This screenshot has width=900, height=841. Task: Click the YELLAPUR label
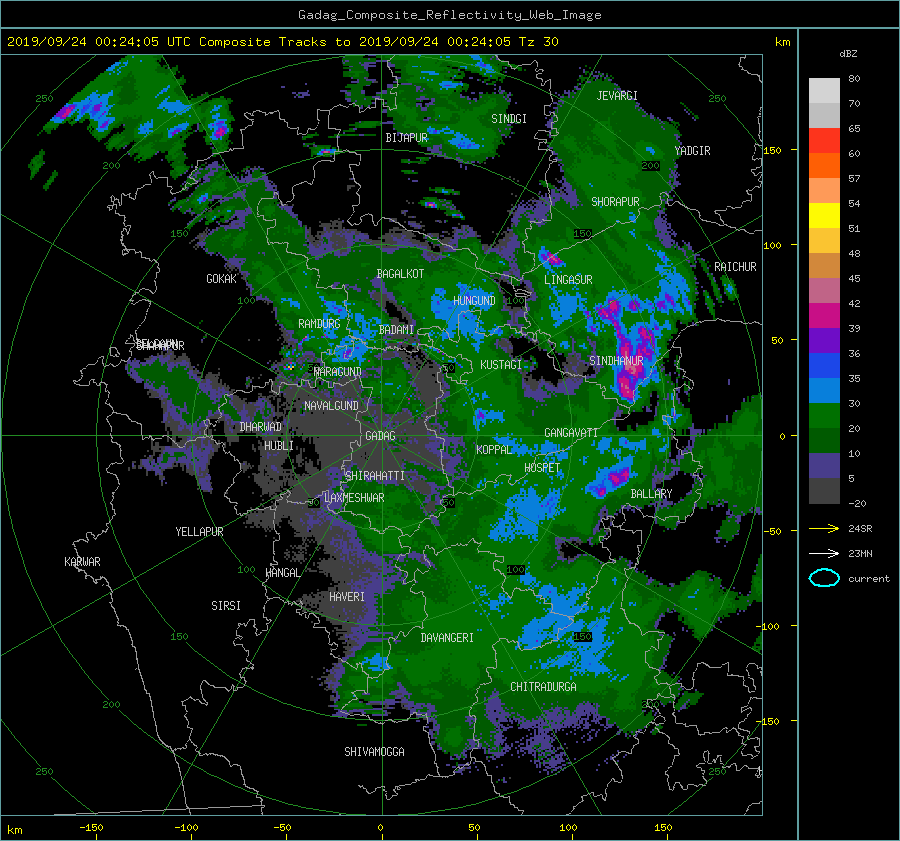[199, 532]
